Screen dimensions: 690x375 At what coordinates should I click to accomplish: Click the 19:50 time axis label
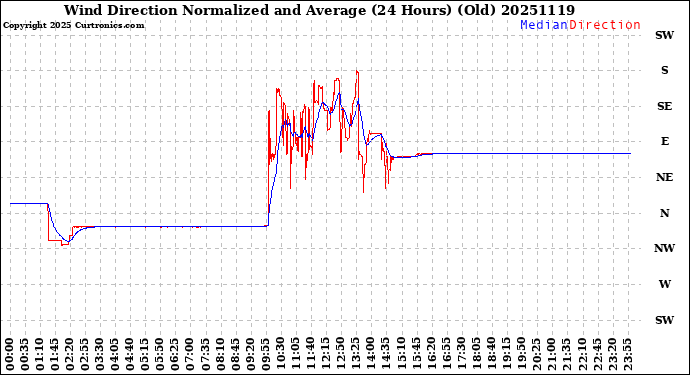521,355
